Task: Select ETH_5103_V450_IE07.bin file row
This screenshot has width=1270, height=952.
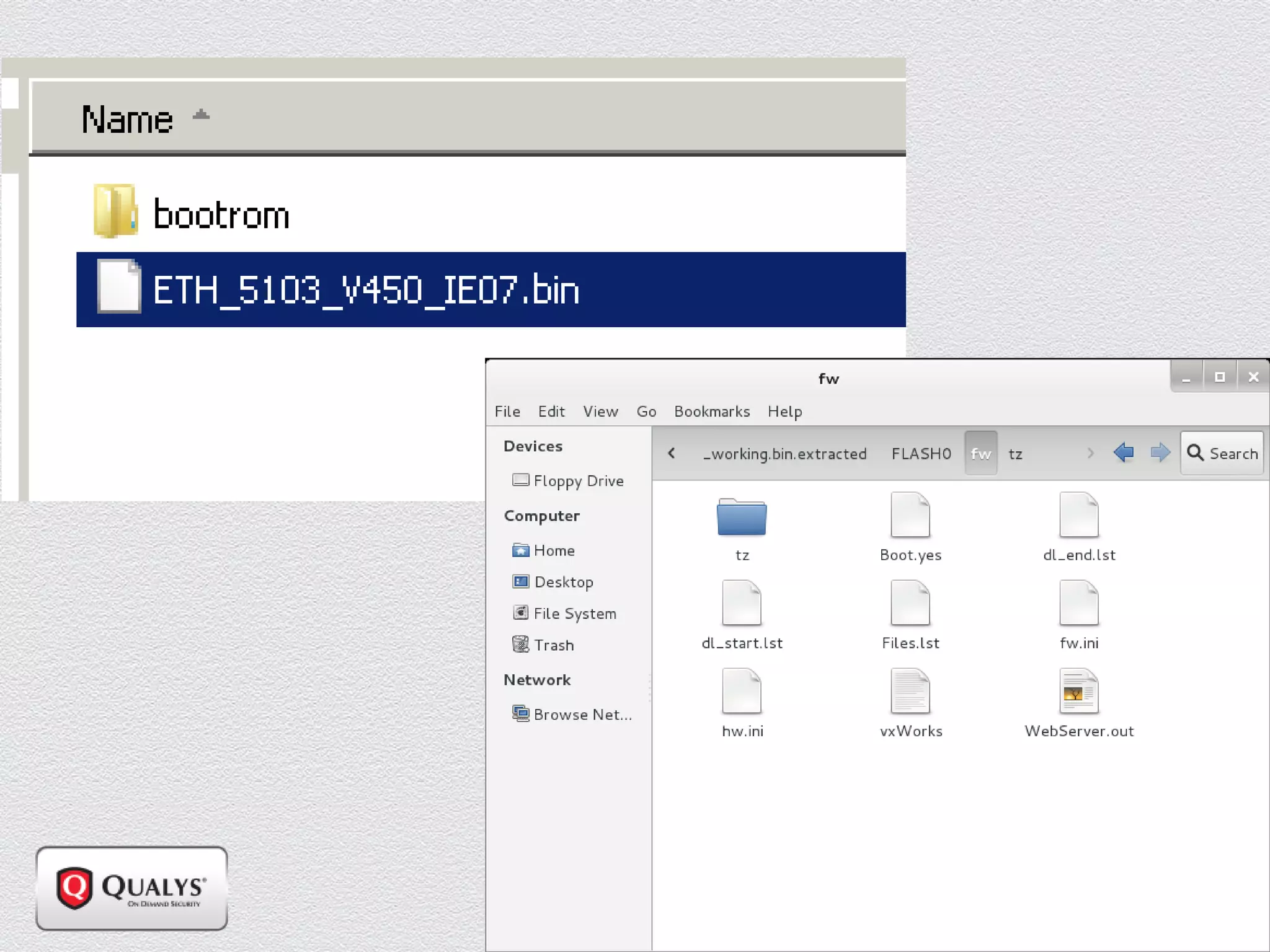Action: pos(366,289)
